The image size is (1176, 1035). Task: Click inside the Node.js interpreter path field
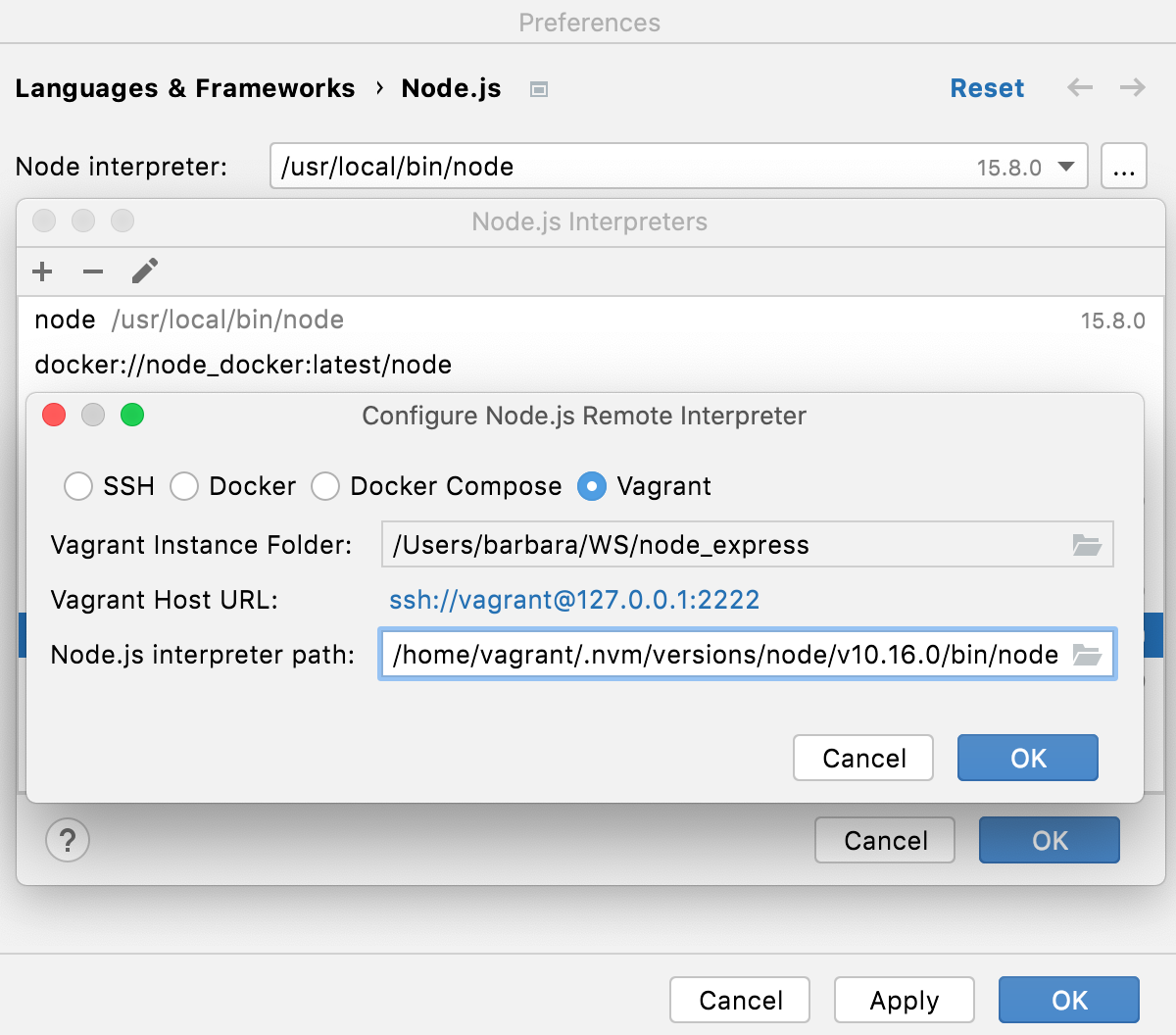686,654
